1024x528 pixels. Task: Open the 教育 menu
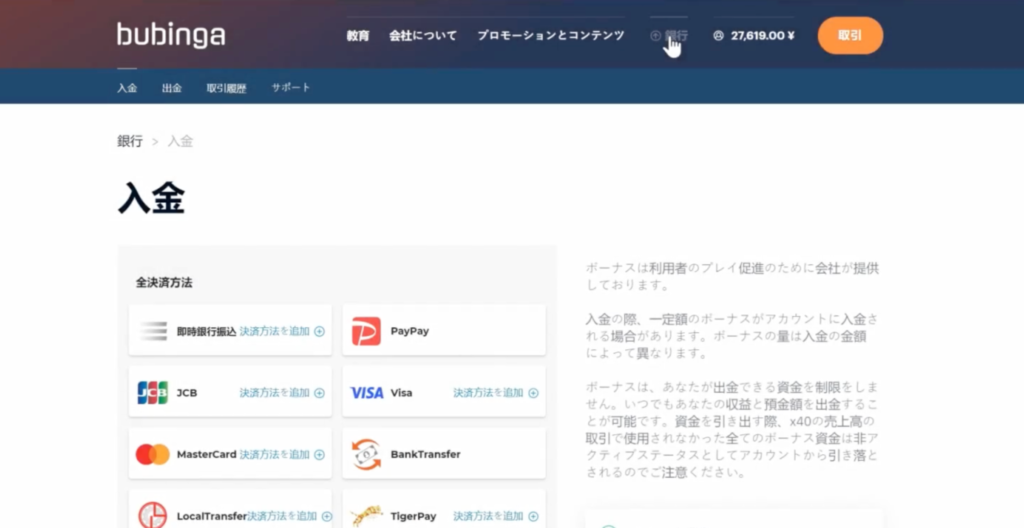pos(357,35)
